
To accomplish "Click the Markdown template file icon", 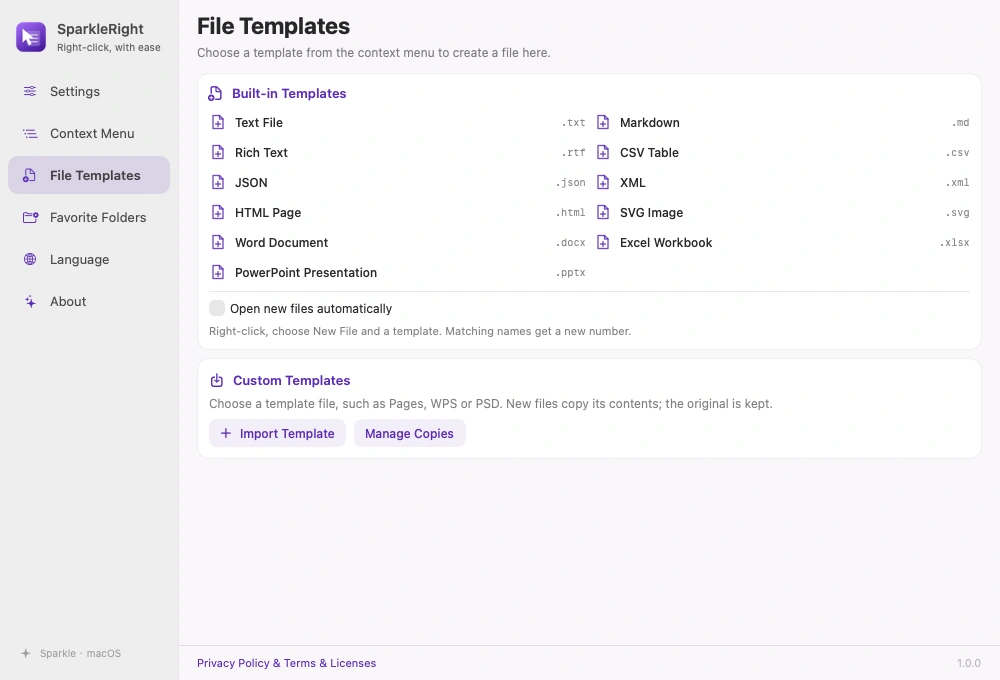I will 603,122.
